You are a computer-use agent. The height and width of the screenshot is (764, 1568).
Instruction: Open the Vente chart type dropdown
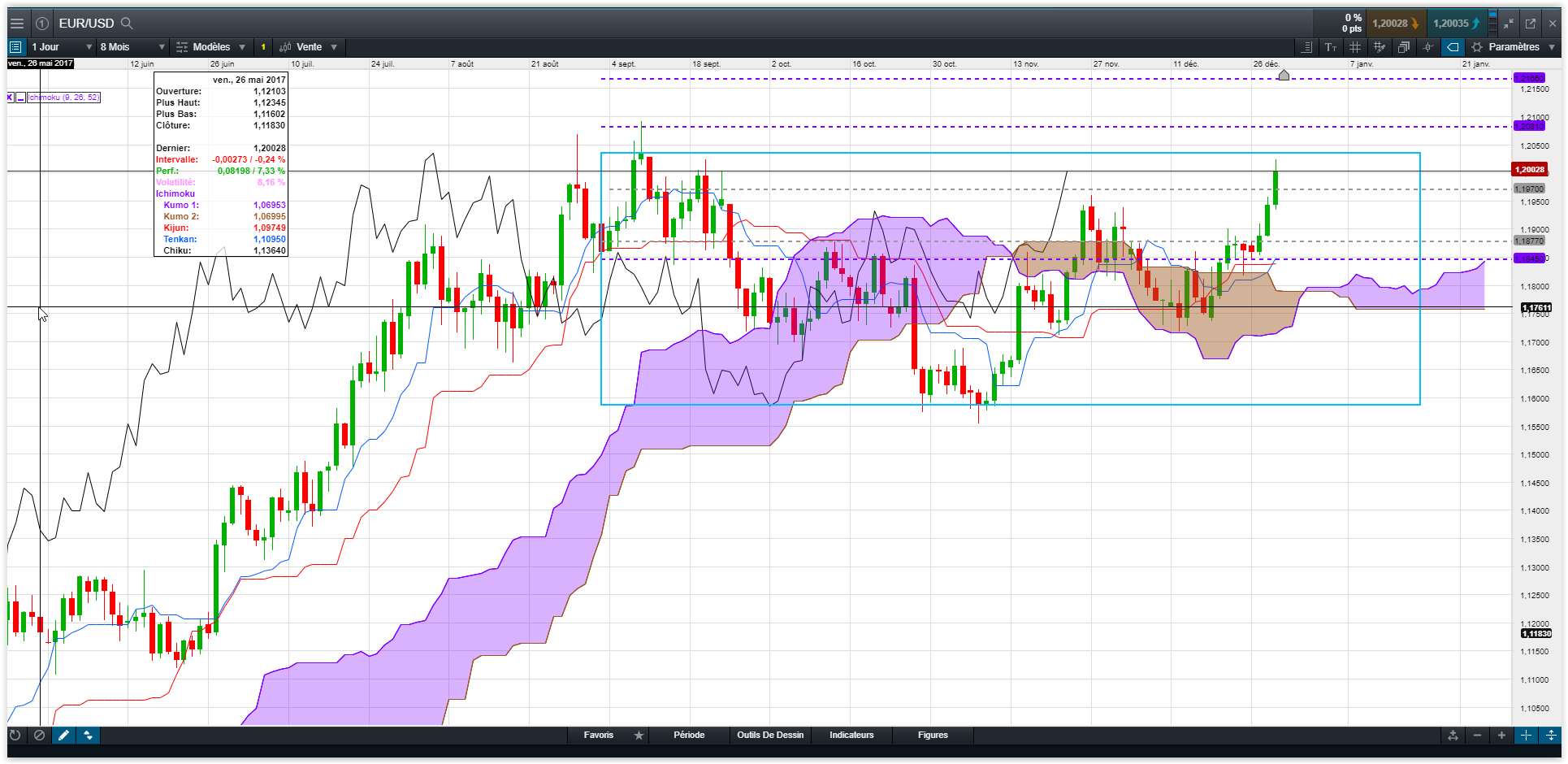pyautogui.click(x=308, y=47)
